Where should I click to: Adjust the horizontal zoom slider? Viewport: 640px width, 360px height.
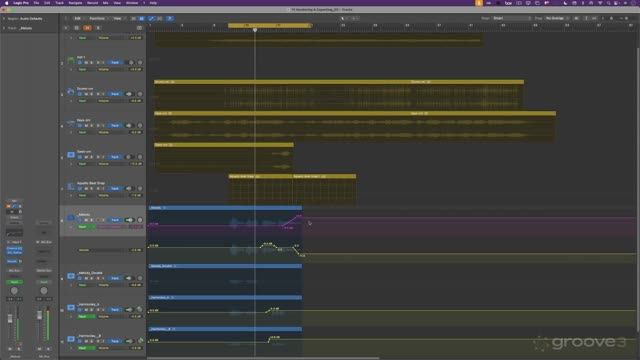[625, 18]
